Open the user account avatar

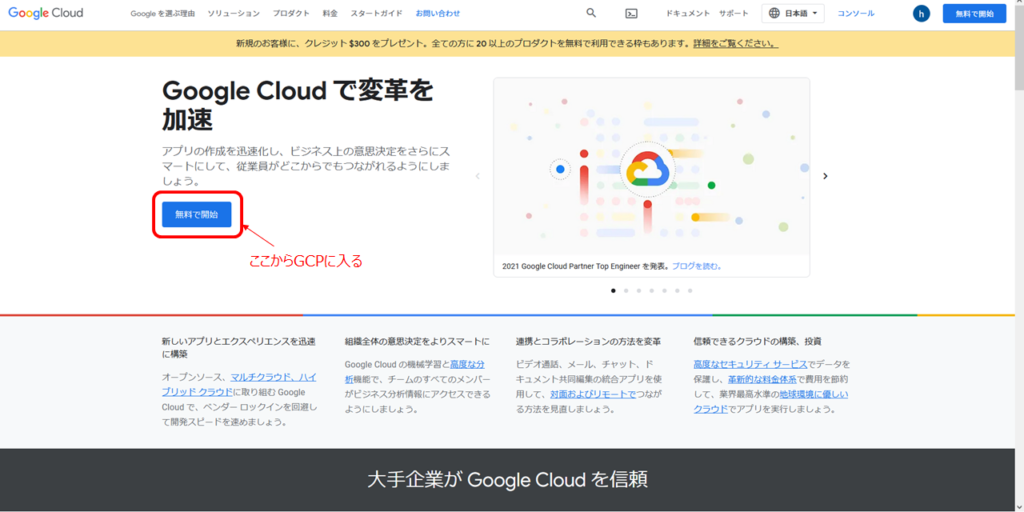coord(921,14)
